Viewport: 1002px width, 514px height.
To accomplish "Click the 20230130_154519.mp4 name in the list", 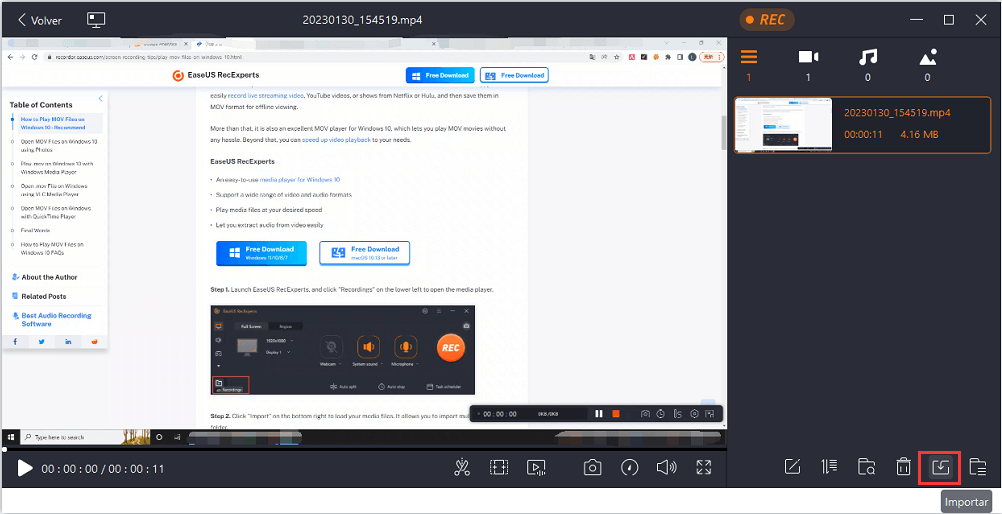I will [x=897, y=113].
